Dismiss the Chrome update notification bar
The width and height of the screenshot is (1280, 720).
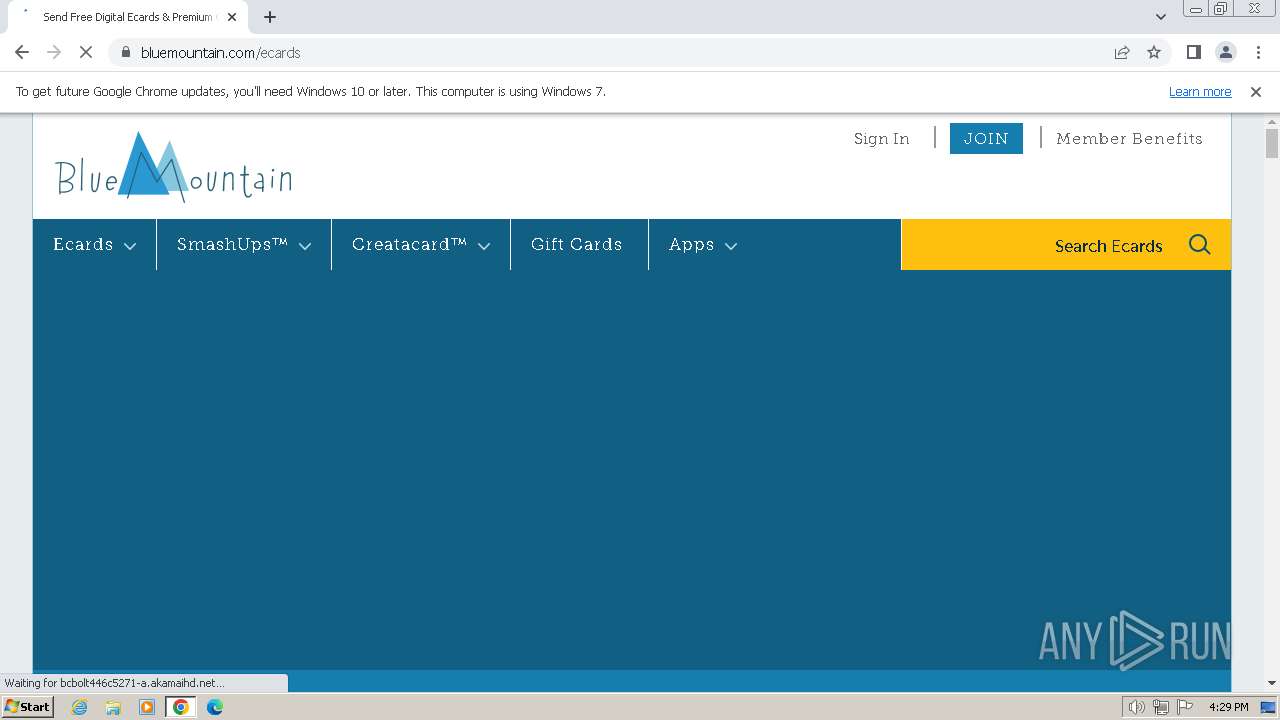[x=1256, y=91]
